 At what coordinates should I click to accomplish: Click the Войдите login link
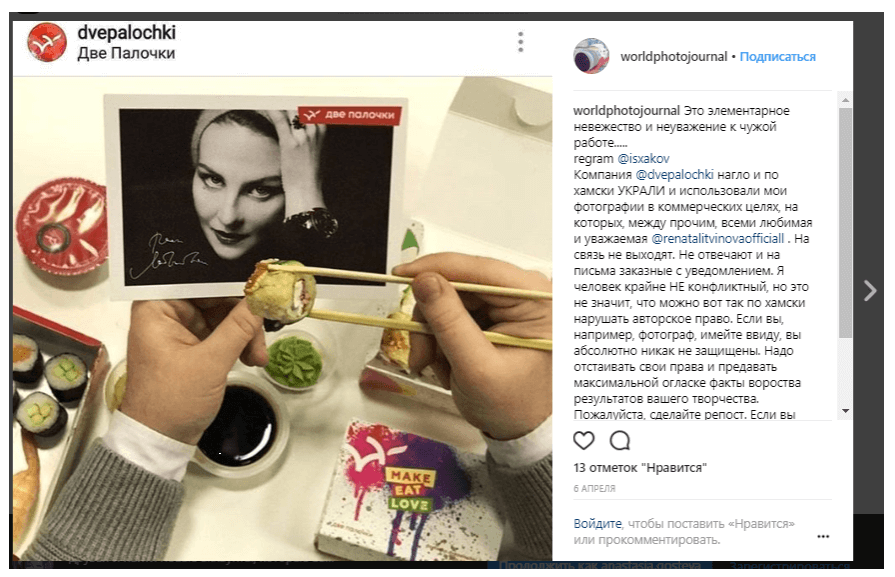pyautogui.click(x=597, y=523)
